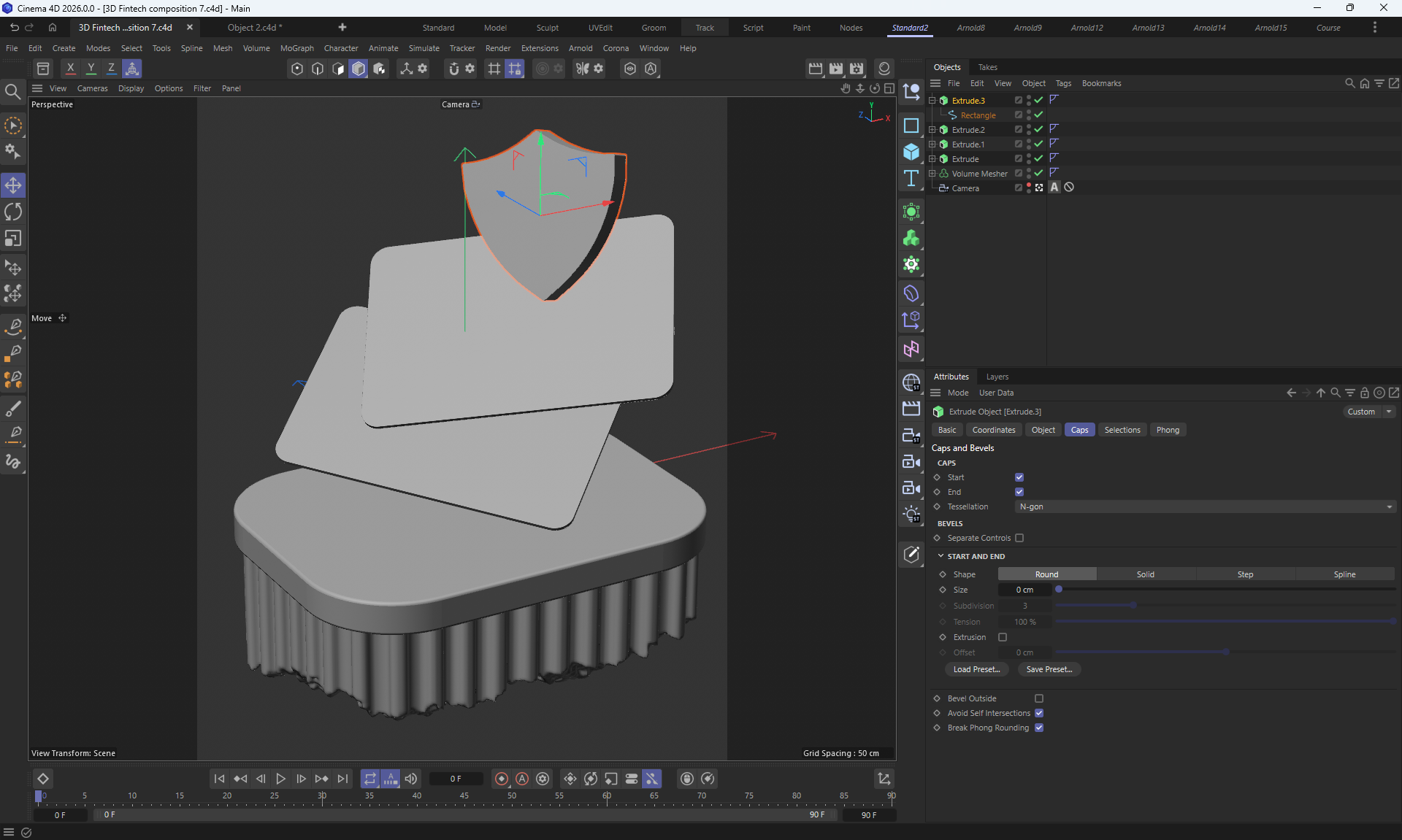Viewport: 1402px width, 840px height.
Task: Click the Cube primitive icon
Action: click(x=911, y=152)
